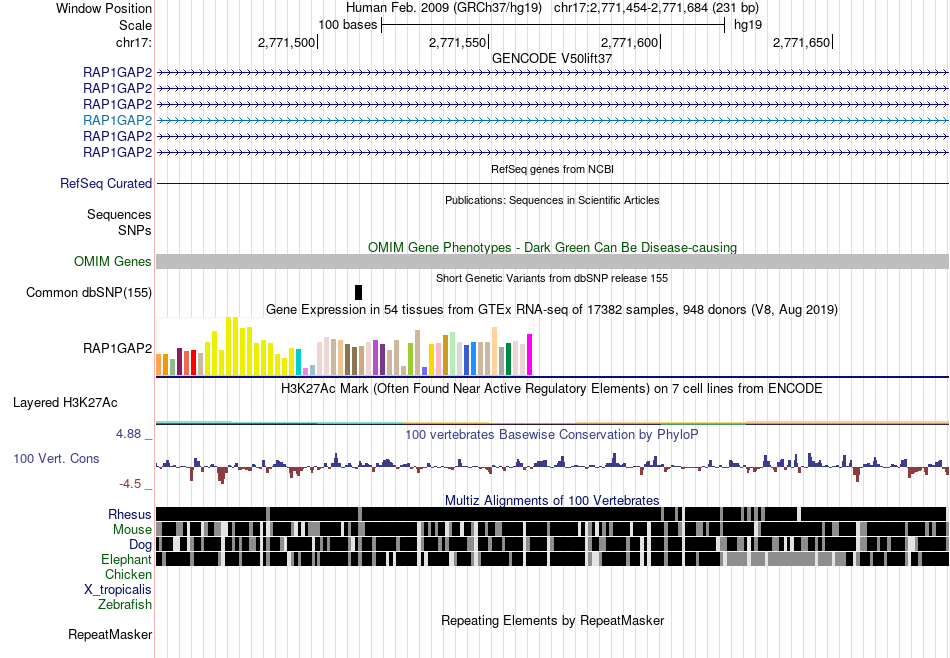Click the 2,771,600 ruler position
The image size is (950, 658).
(x=629, y=42)
